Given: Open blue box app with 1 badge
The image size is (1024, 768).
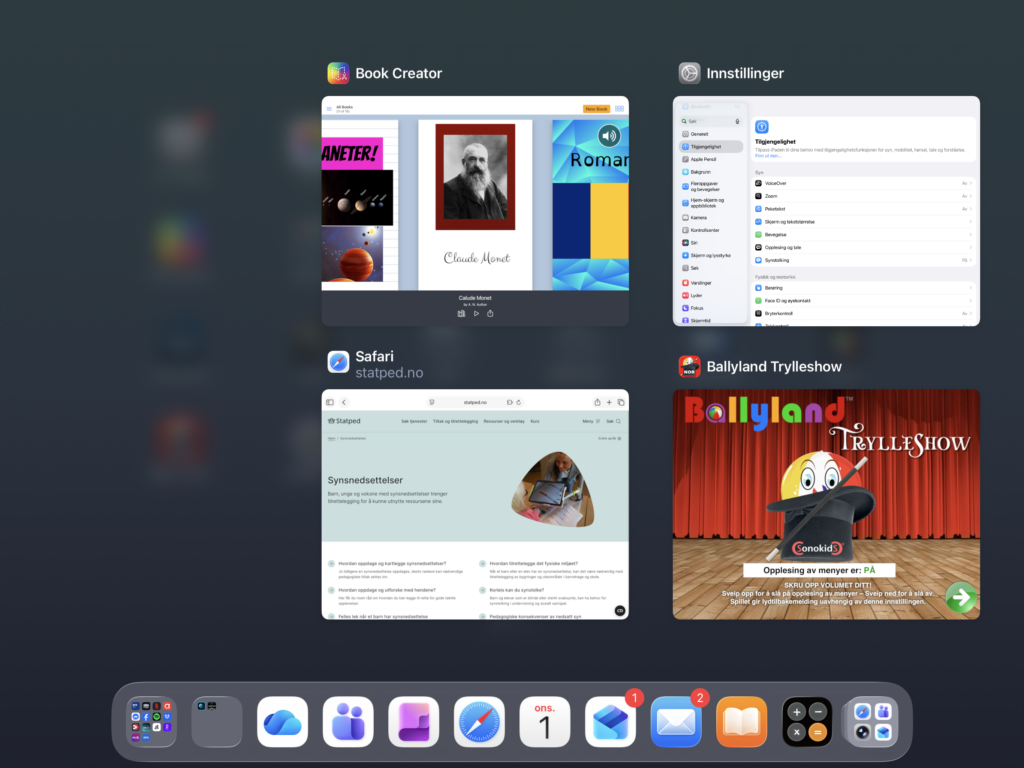Looking at the screenshot, I should [x=610, y=722].
